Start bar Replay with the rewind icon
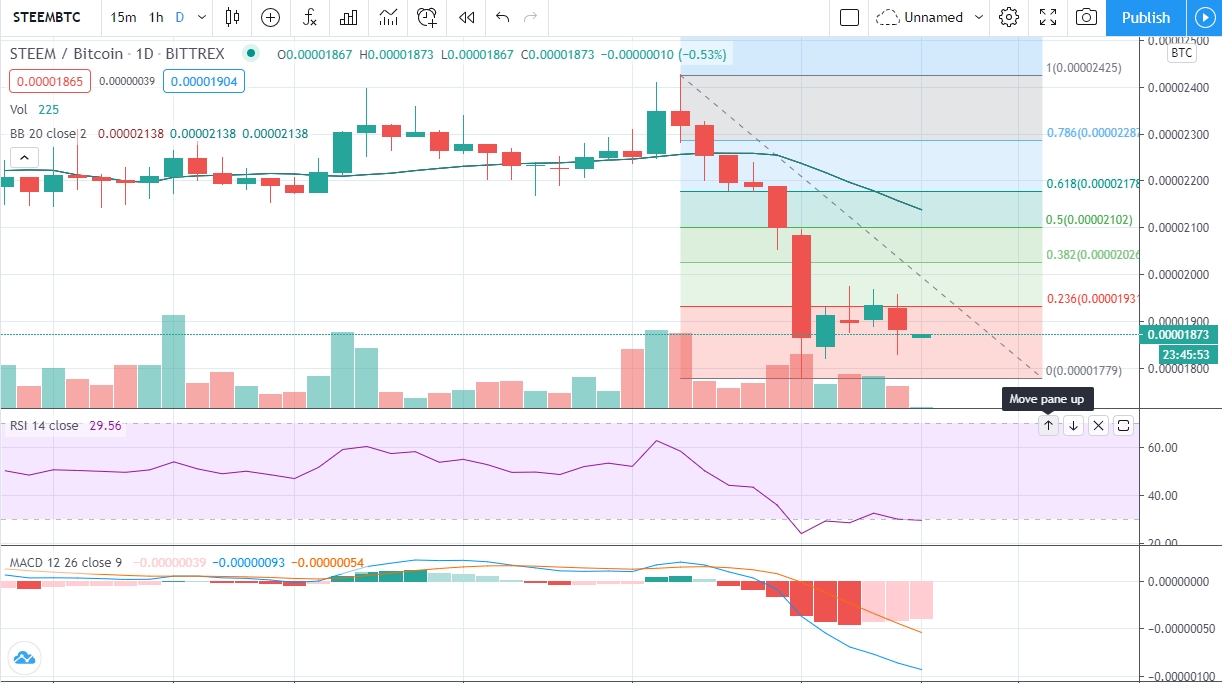This screenshot has width=1222, height=683. click(466, 17)
